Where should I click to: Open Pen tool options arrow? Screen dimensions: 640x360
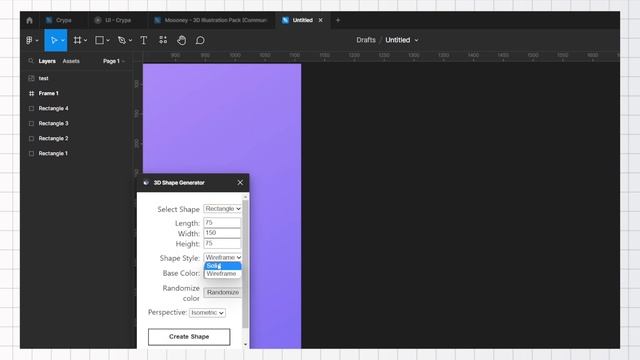pos(130,40)
